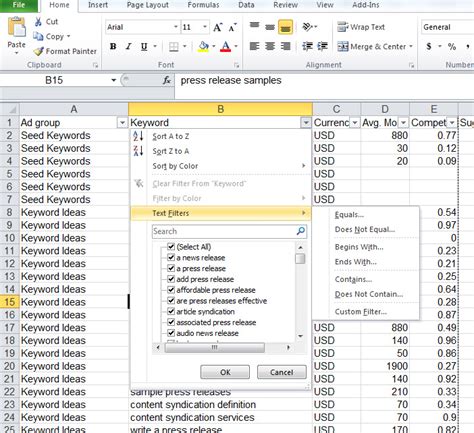Click the Copy icon
474x433 pixels.
point(38,36)
